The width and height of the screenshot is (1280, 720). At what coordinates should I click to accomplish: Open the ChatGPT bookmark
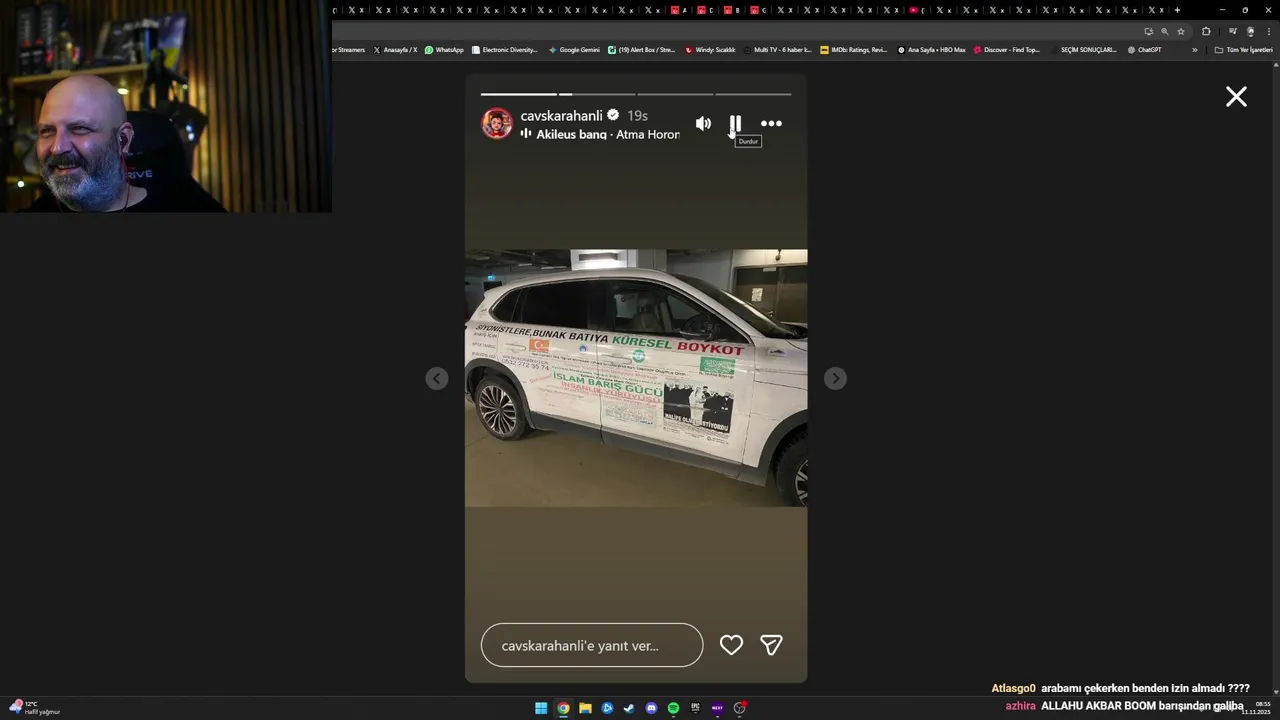point(1144,49)
